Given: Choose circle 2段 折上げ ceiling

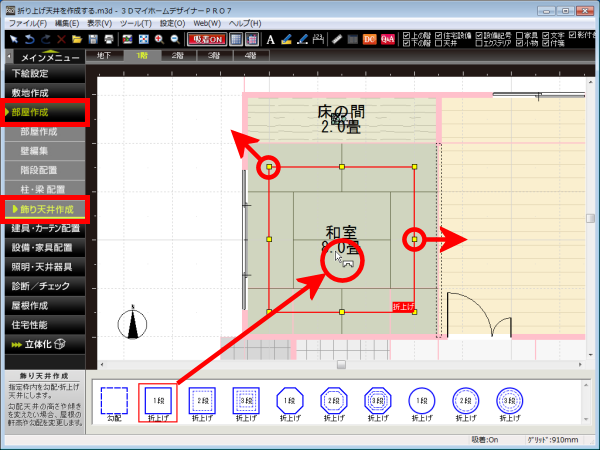Looking at the screenshot, I should click(466, 404).
